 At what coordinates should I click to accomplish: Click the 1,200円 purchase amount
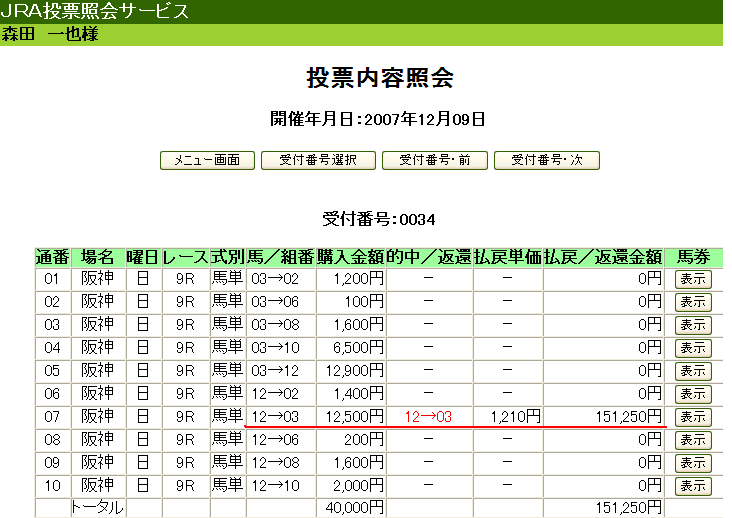tap(358, 279)
